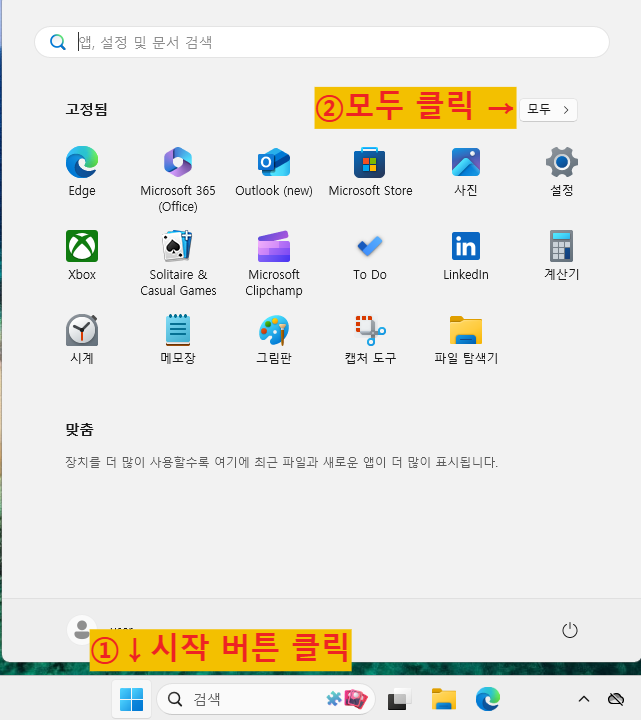
Task: Launch Microsoft 365 (Office)
Action: tap(178, 179)
